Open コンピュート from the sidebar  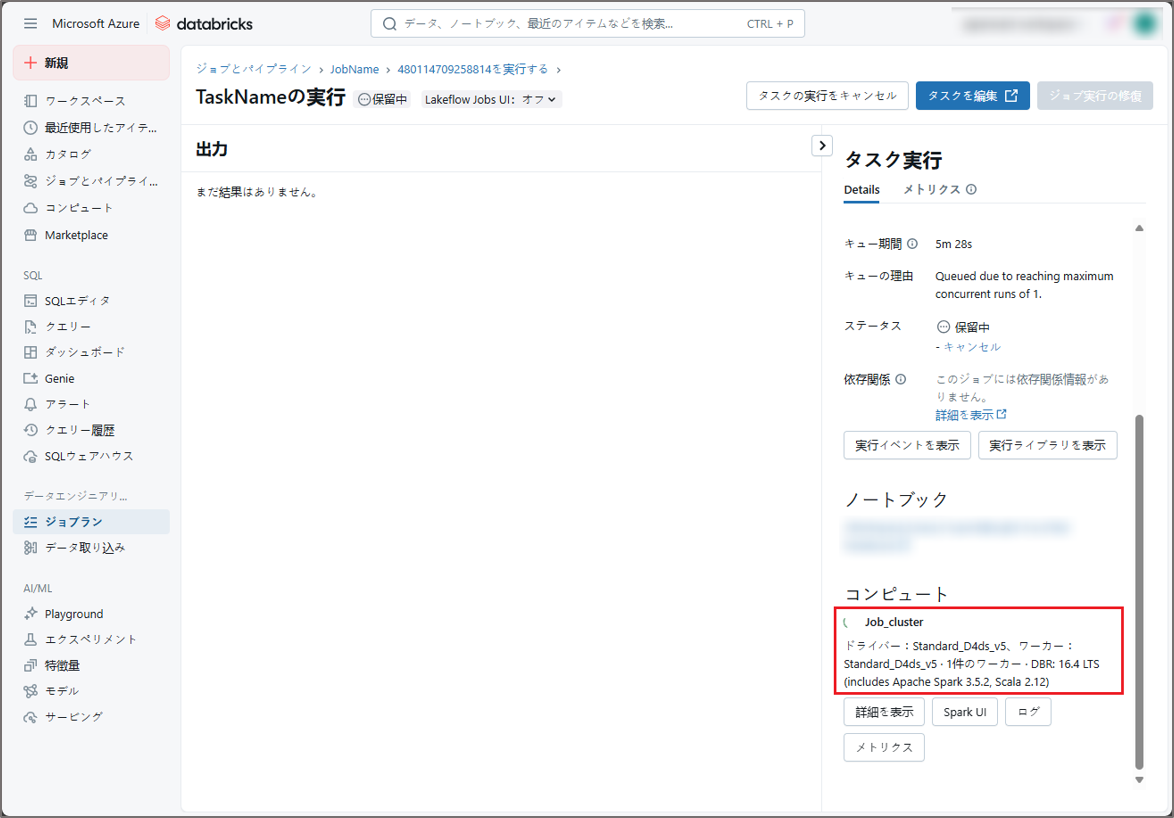(x=31, y=208)
